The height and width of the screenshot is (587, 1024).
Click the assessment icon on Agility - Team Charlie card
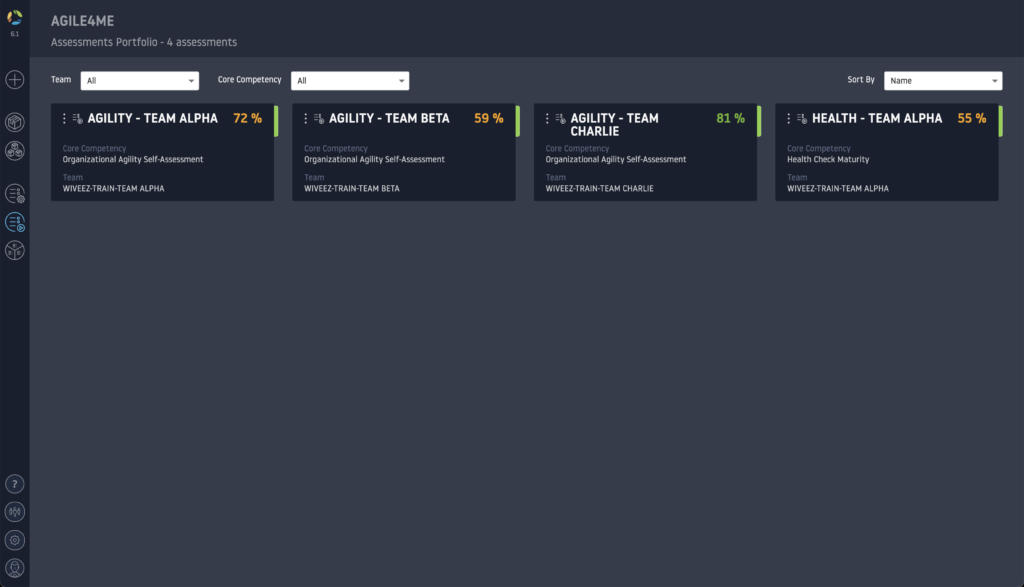click(560, 118)
